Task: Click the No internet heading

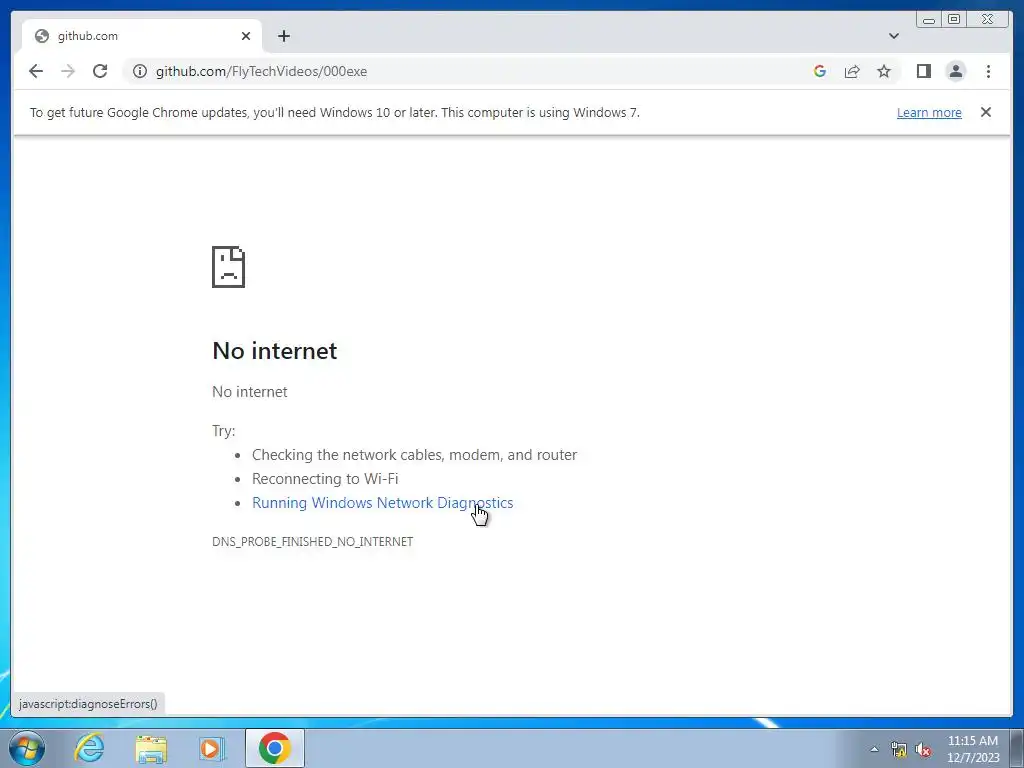Action: click(x=275, y=351)
